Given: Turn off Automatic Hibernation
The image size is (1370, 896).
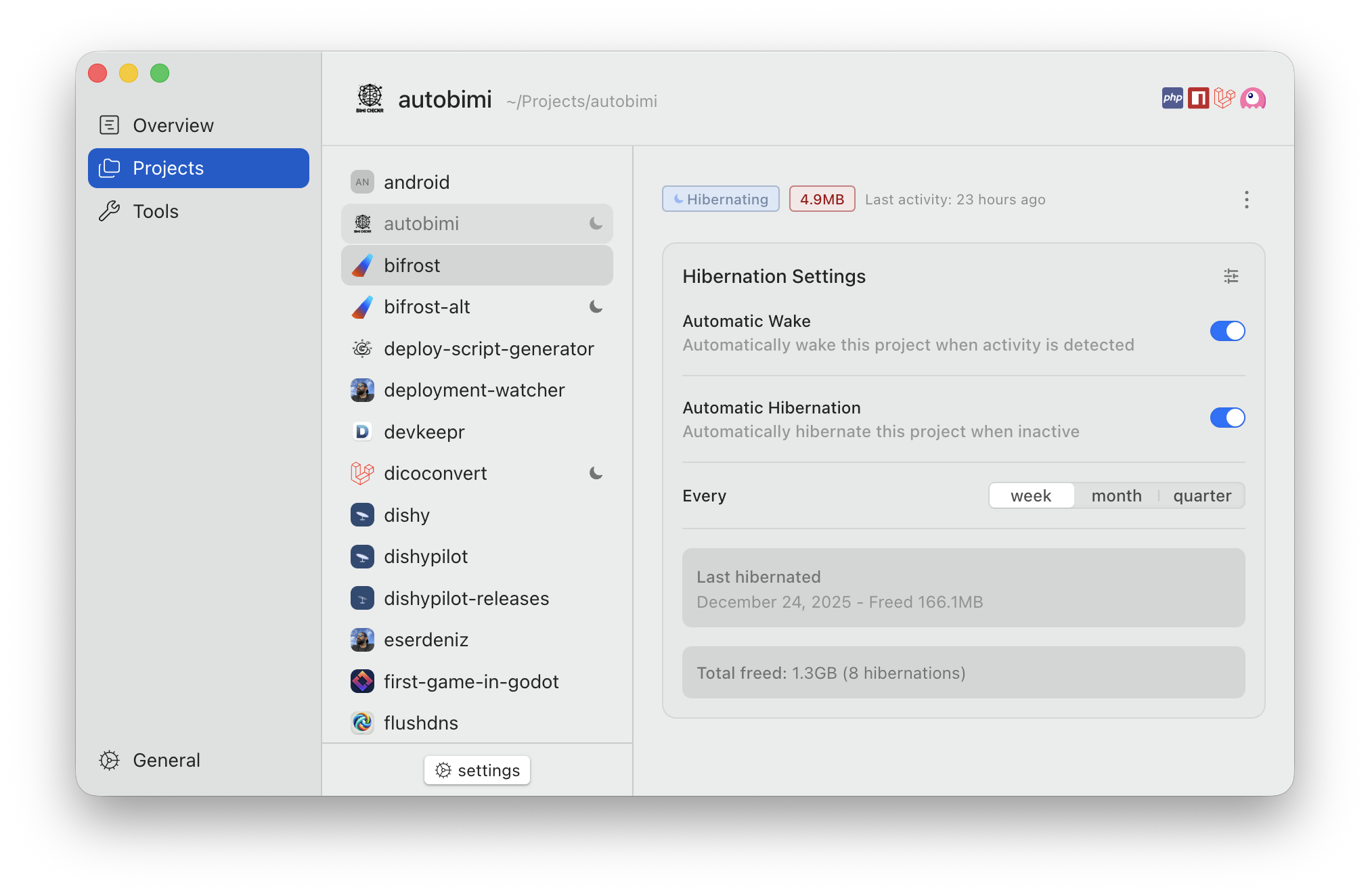Looking at the screenshot, I should pos(1227,418).
